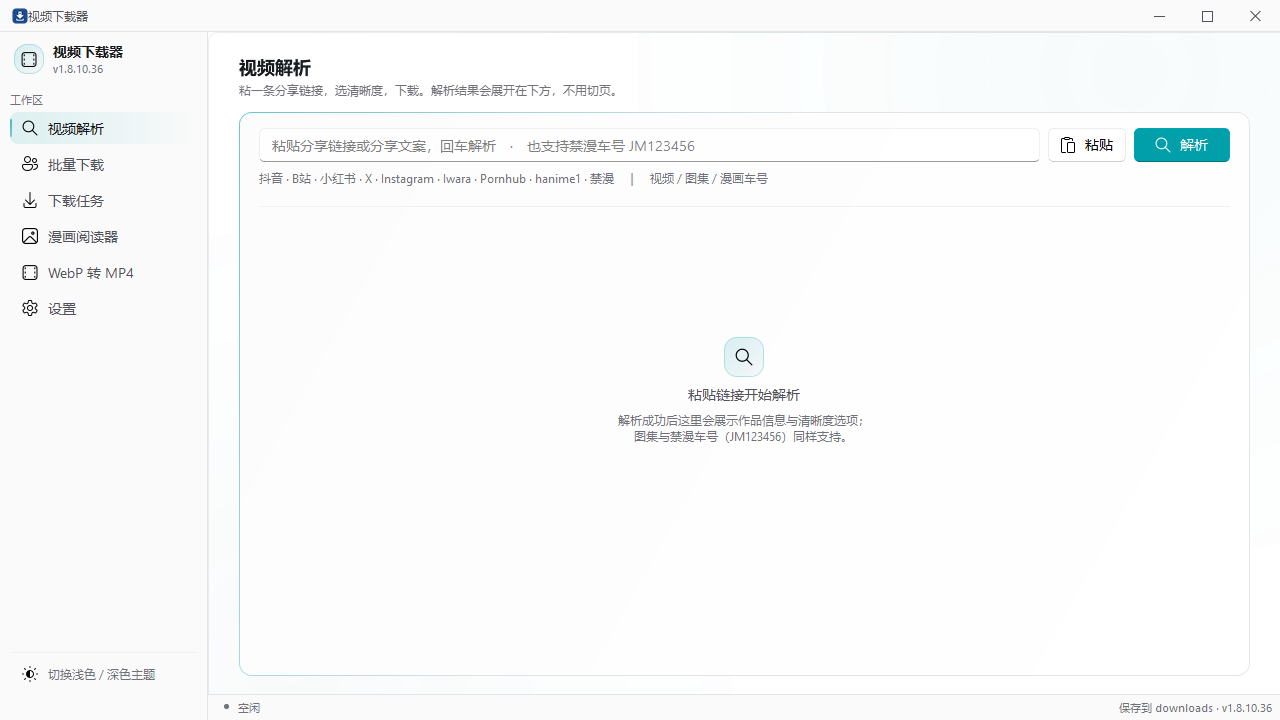The height and width of the screenshot is (720, 1280).
Task: Click the sun icon for theme switching
Action: pos(30,675)
